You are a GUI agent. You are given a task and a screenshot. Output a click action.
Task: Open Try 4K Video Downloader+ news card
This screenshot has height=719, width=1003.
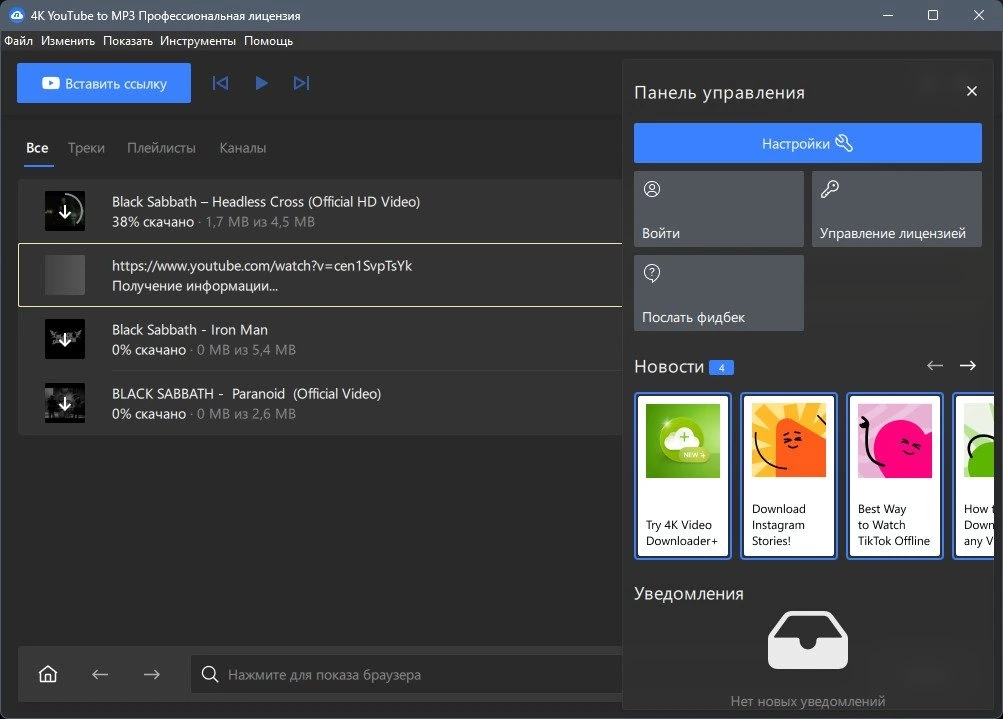point(683,476)
